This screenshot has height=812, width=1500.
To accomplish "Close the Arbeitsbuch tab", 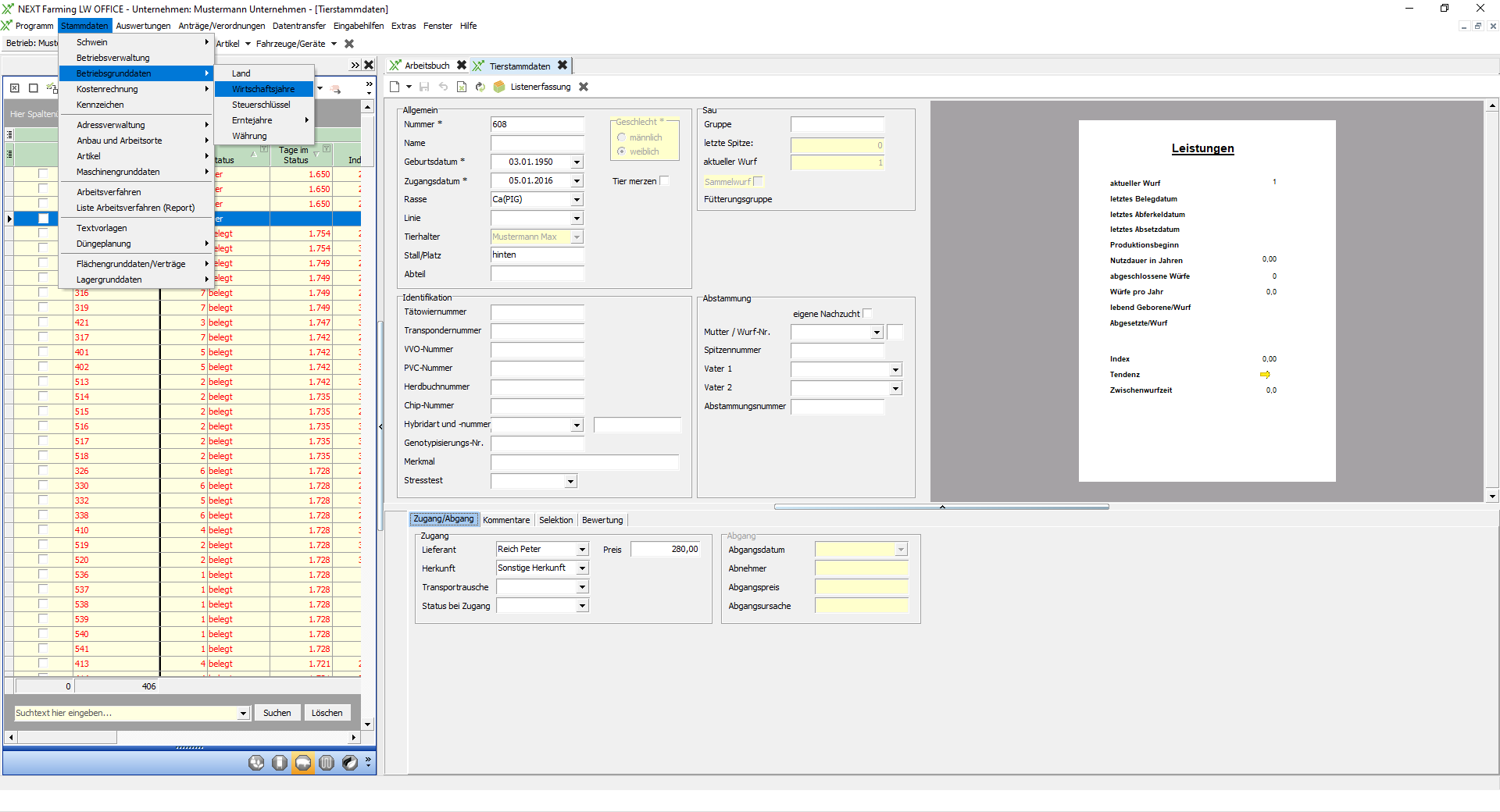I will click(462, 66).
